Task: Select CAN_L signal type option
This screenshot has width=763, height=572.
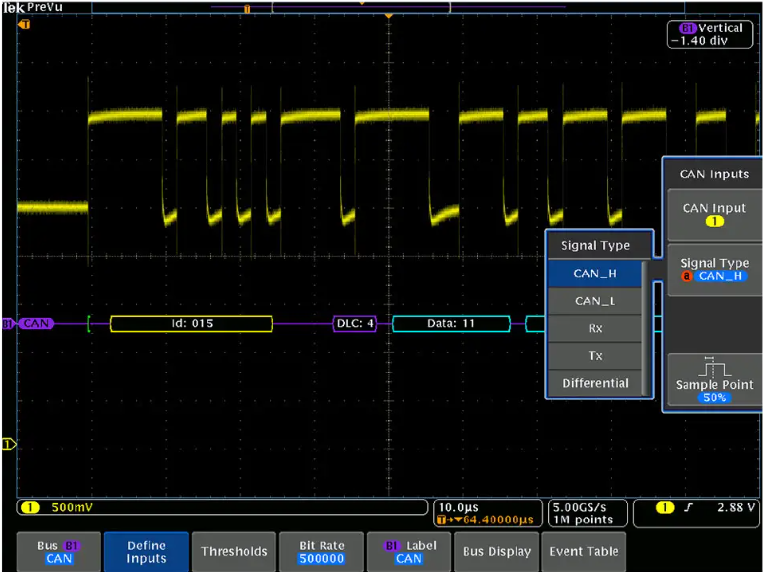Action: pyautogui.click(x=595, y=301)
